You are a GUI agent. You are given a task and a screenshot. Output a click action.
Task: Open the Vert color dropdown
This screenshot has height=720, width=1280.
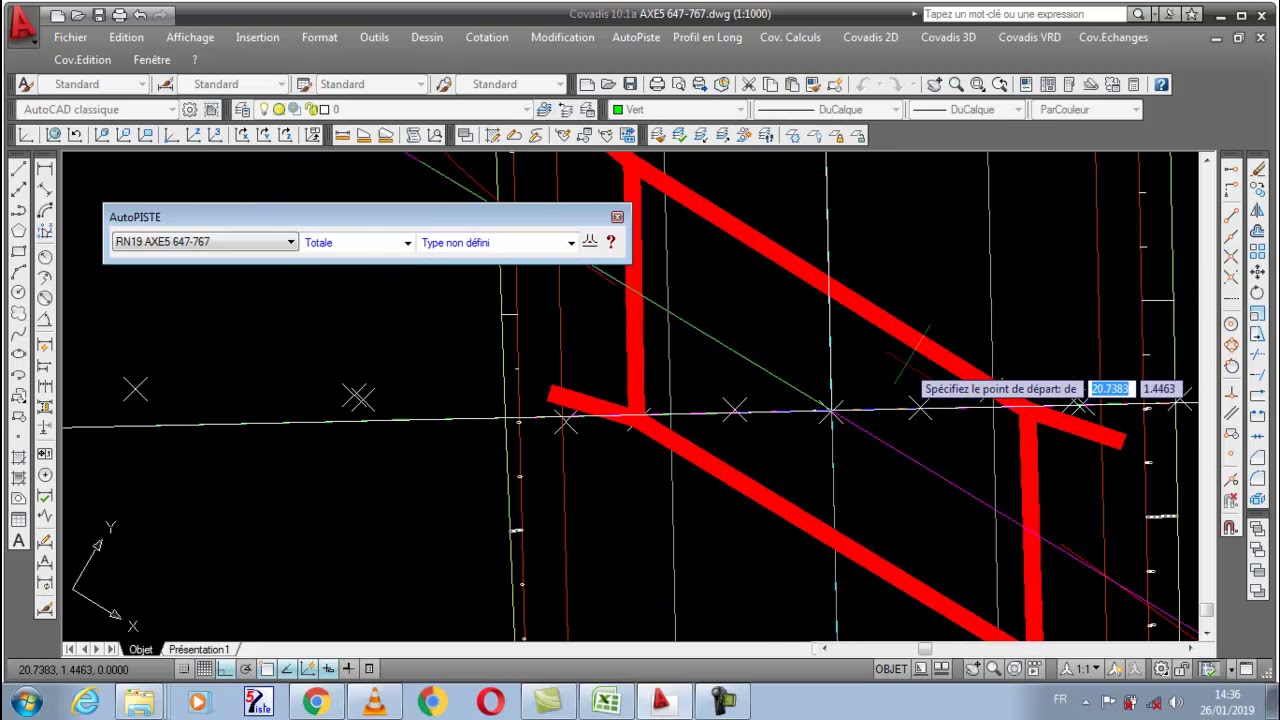678,110
